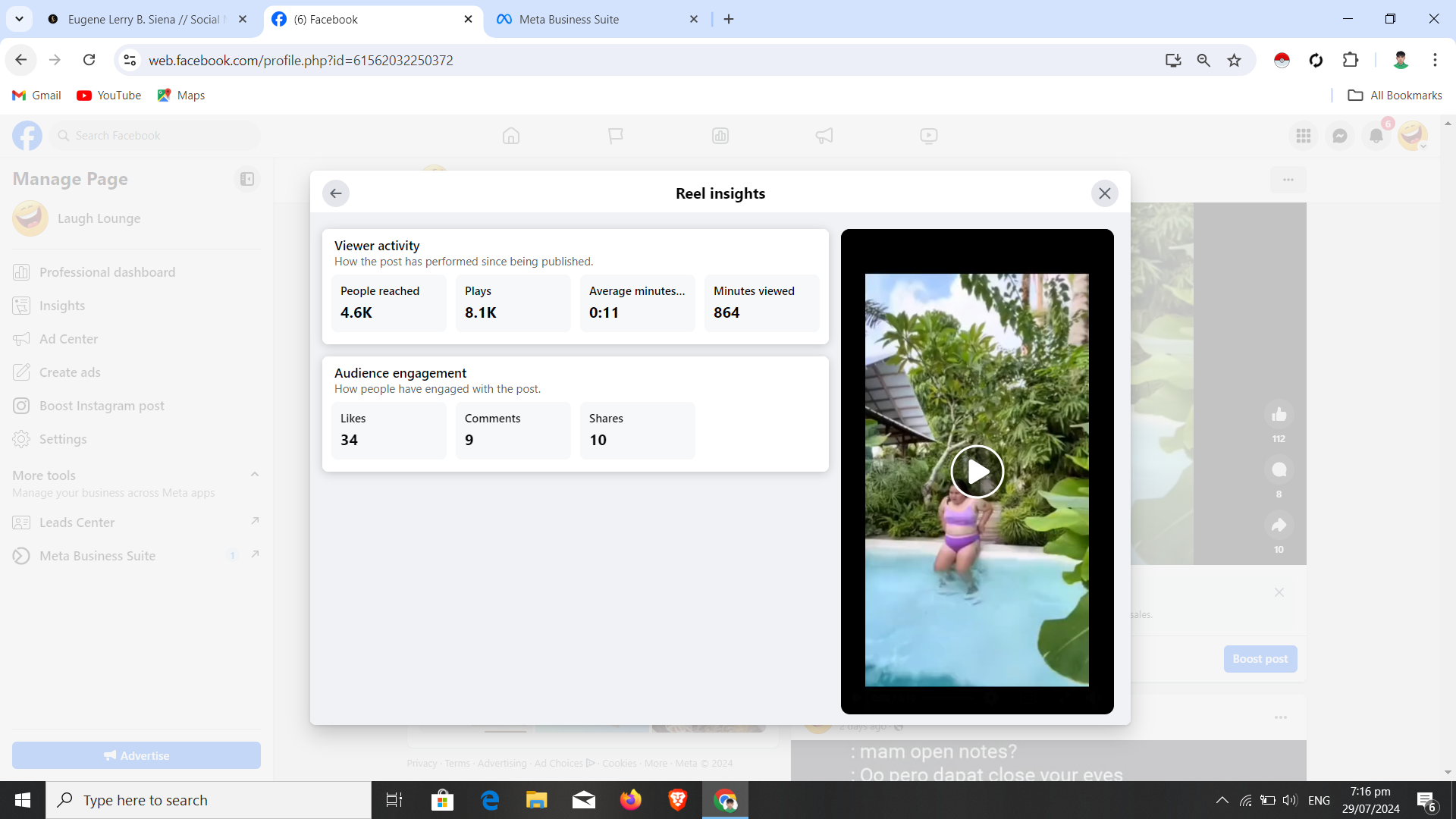Close the Reel insights dialog

1104,193
